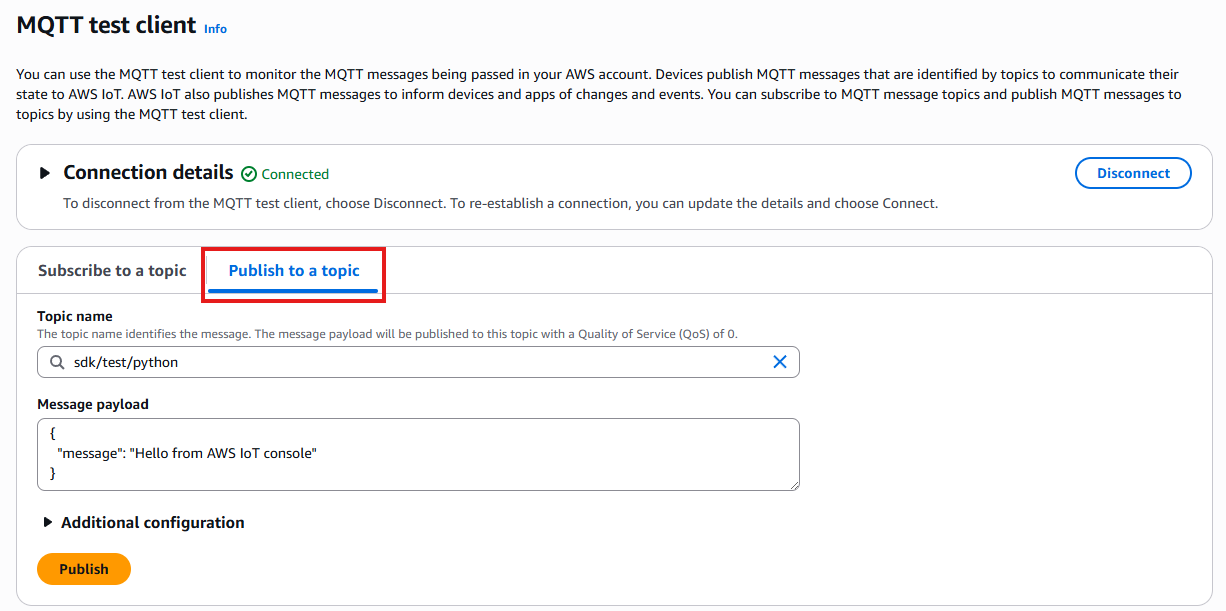Click the "Hello from AWS IoT console" payload line
Image resolution: width=1226 pixels, height=611 pixels.
point(187,454)
